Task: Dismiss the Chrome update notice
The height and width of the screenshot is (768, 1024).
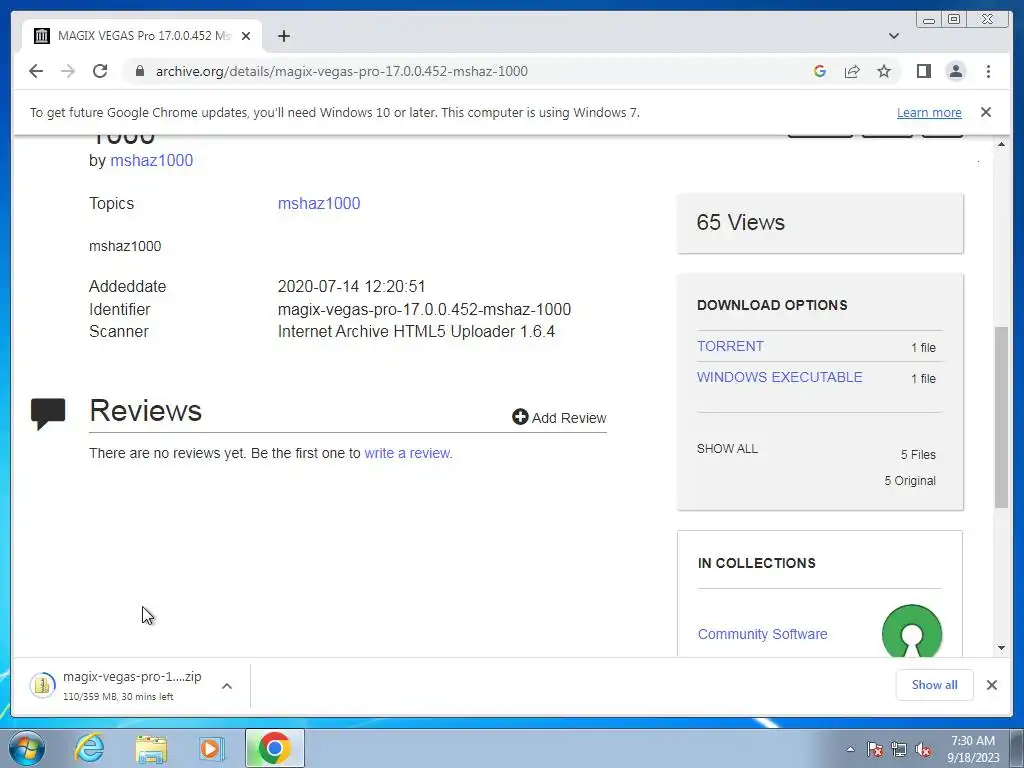Action: [986, 112]
